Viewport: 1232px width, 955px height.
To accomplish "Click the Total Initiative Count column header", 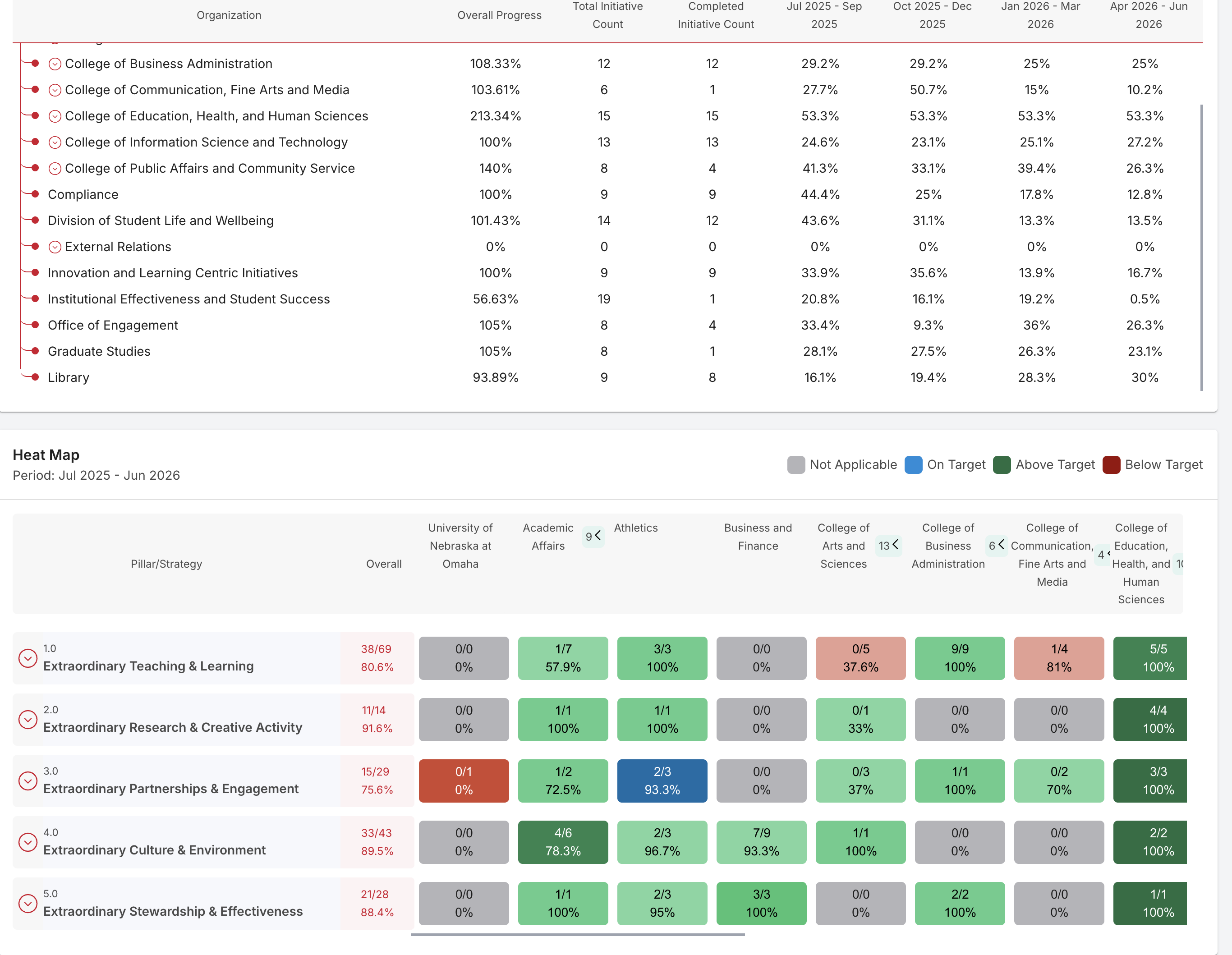I will [607, 15].
